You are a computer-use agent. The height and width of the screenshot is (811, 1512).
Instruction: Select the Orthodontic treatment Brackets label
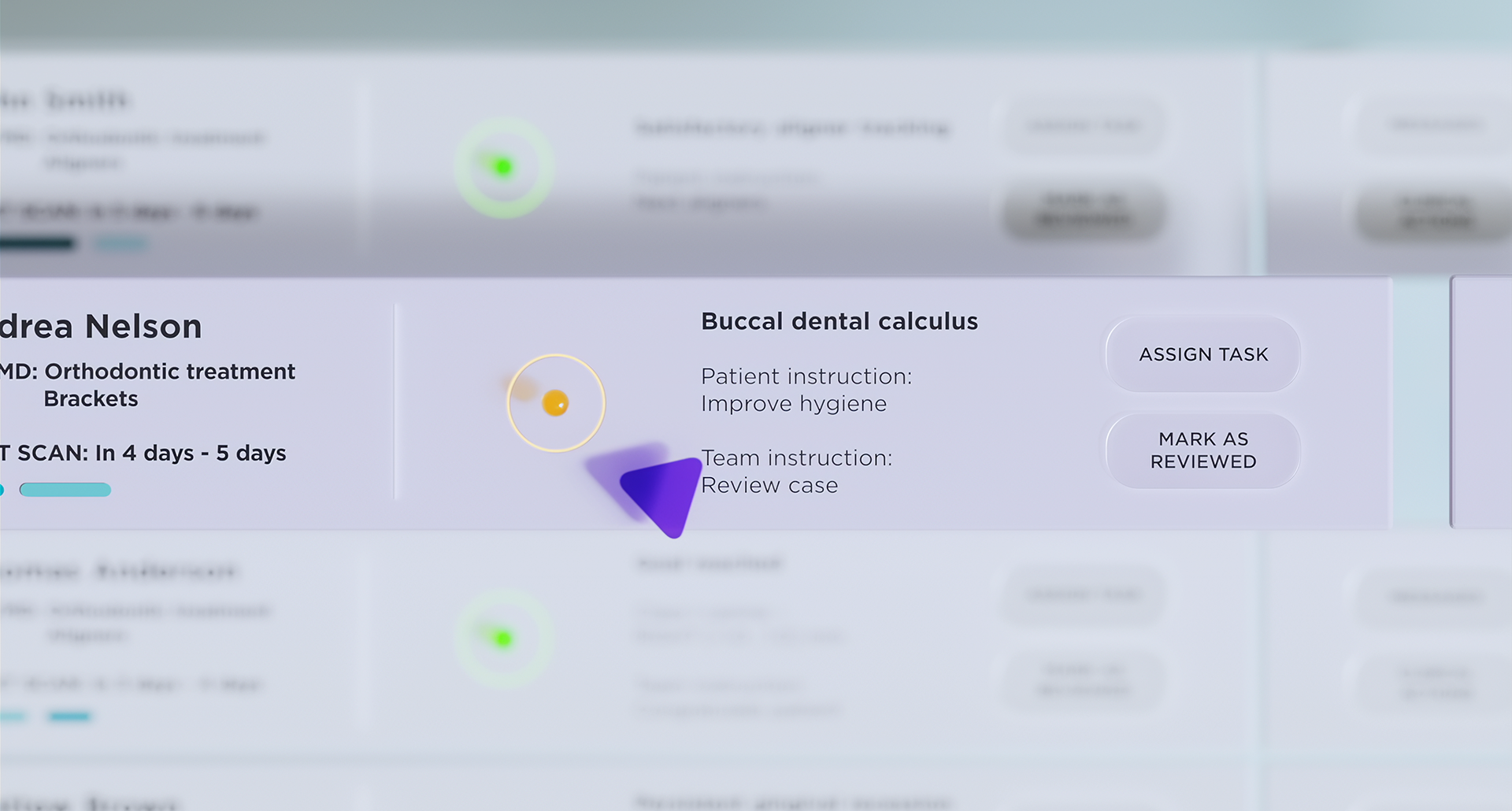click(148, 385)
